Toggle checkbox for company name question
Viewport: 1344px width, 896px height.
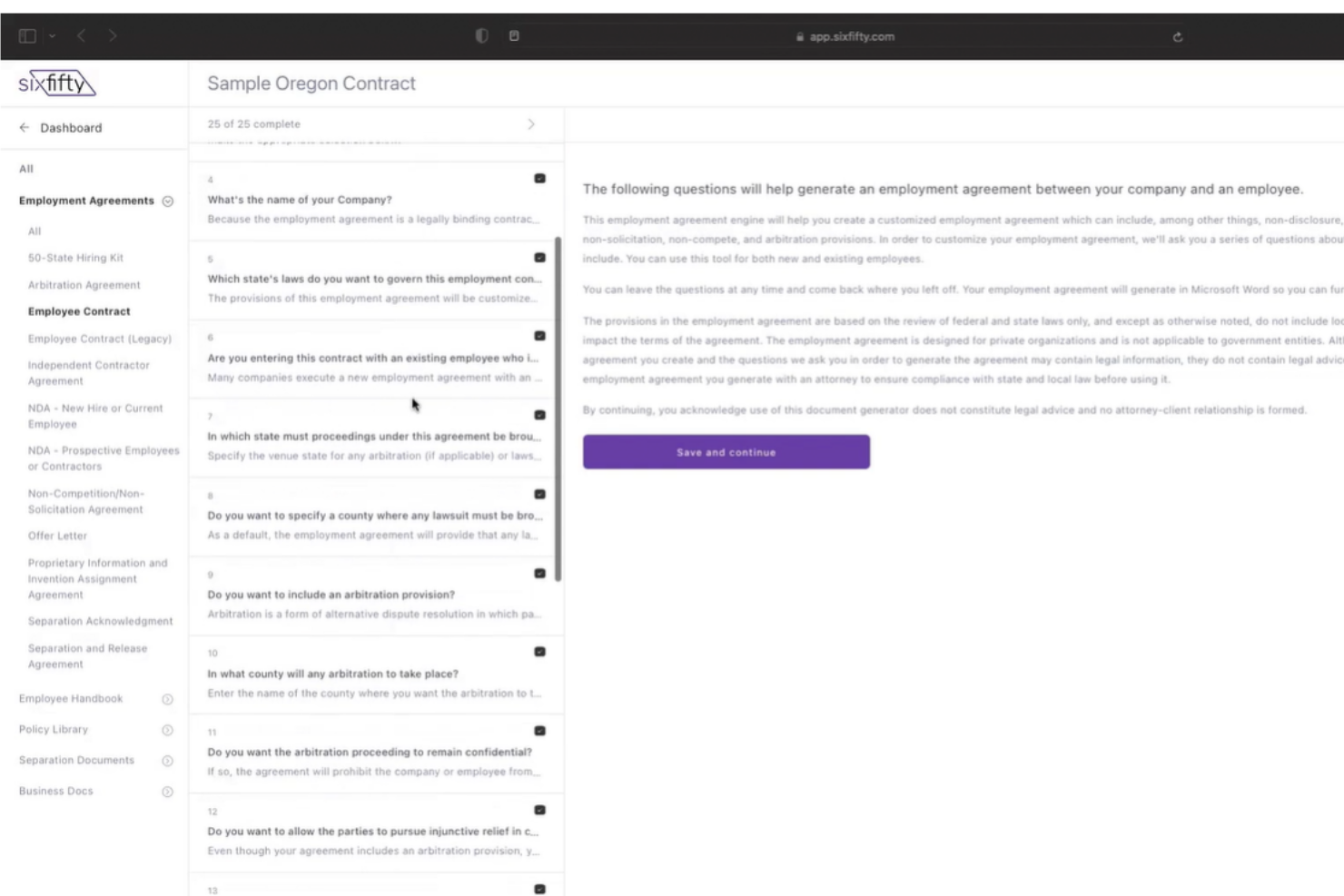(x=539, y=179)
